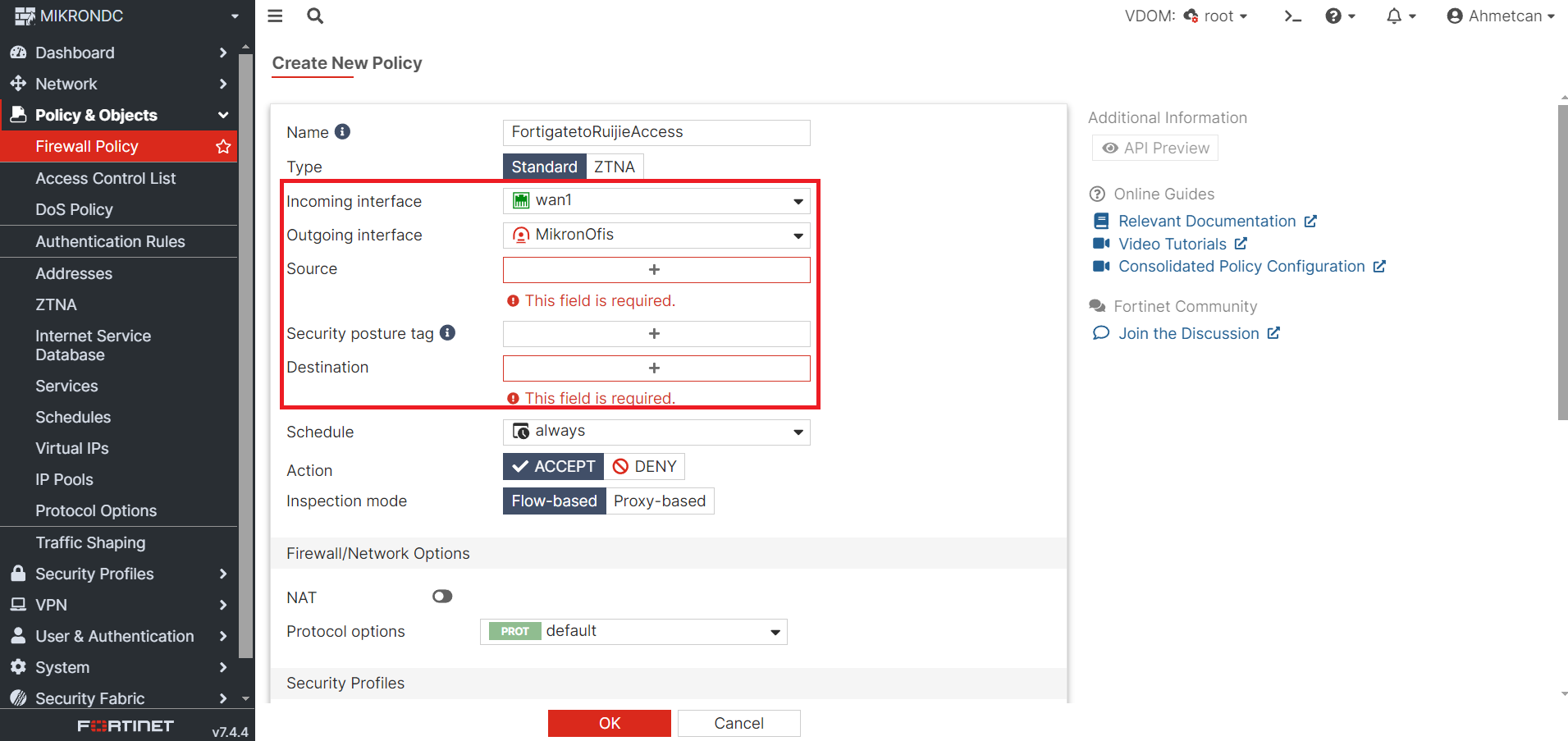Click the VPN laptop icon
This screenshot has width=1568, height=741.
18,605
